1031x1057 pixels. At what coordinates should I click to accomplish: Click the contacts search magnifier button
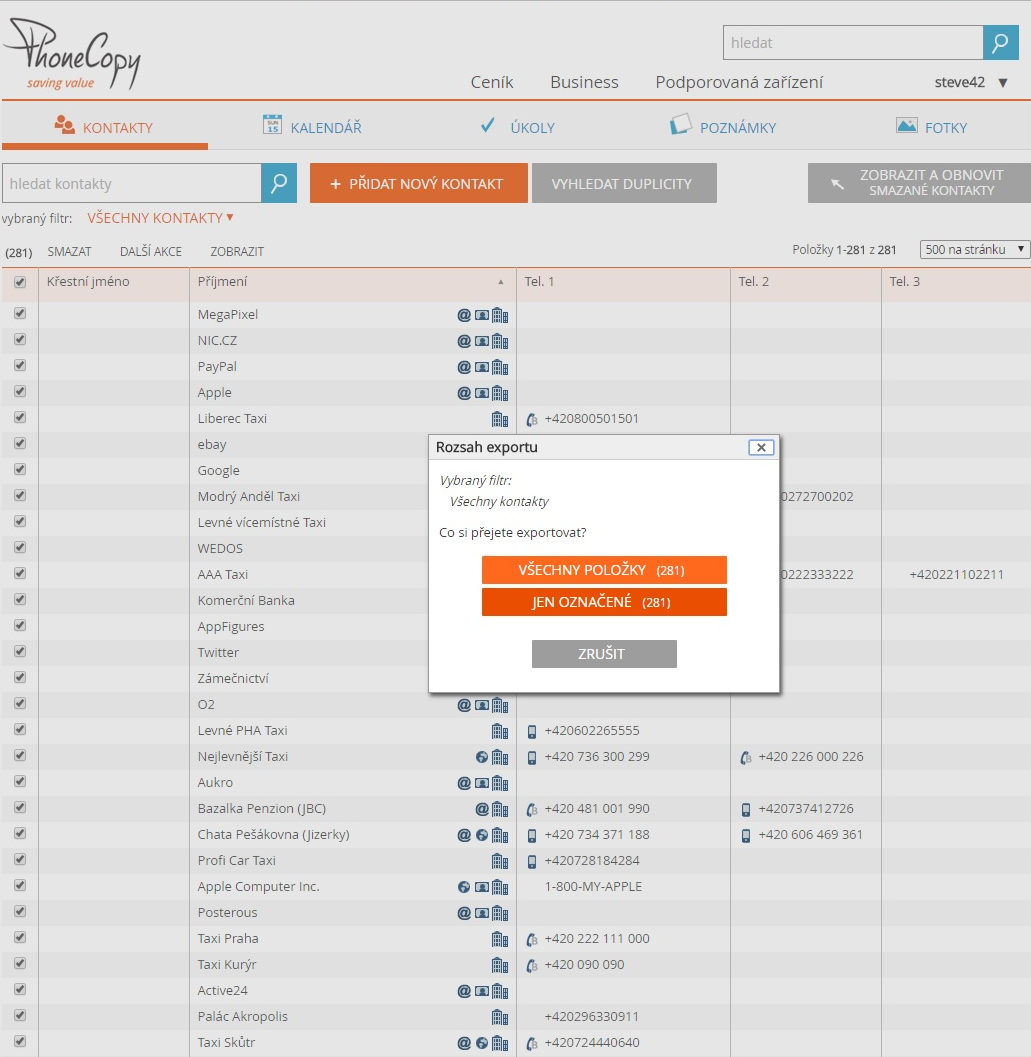pos(279,183)
